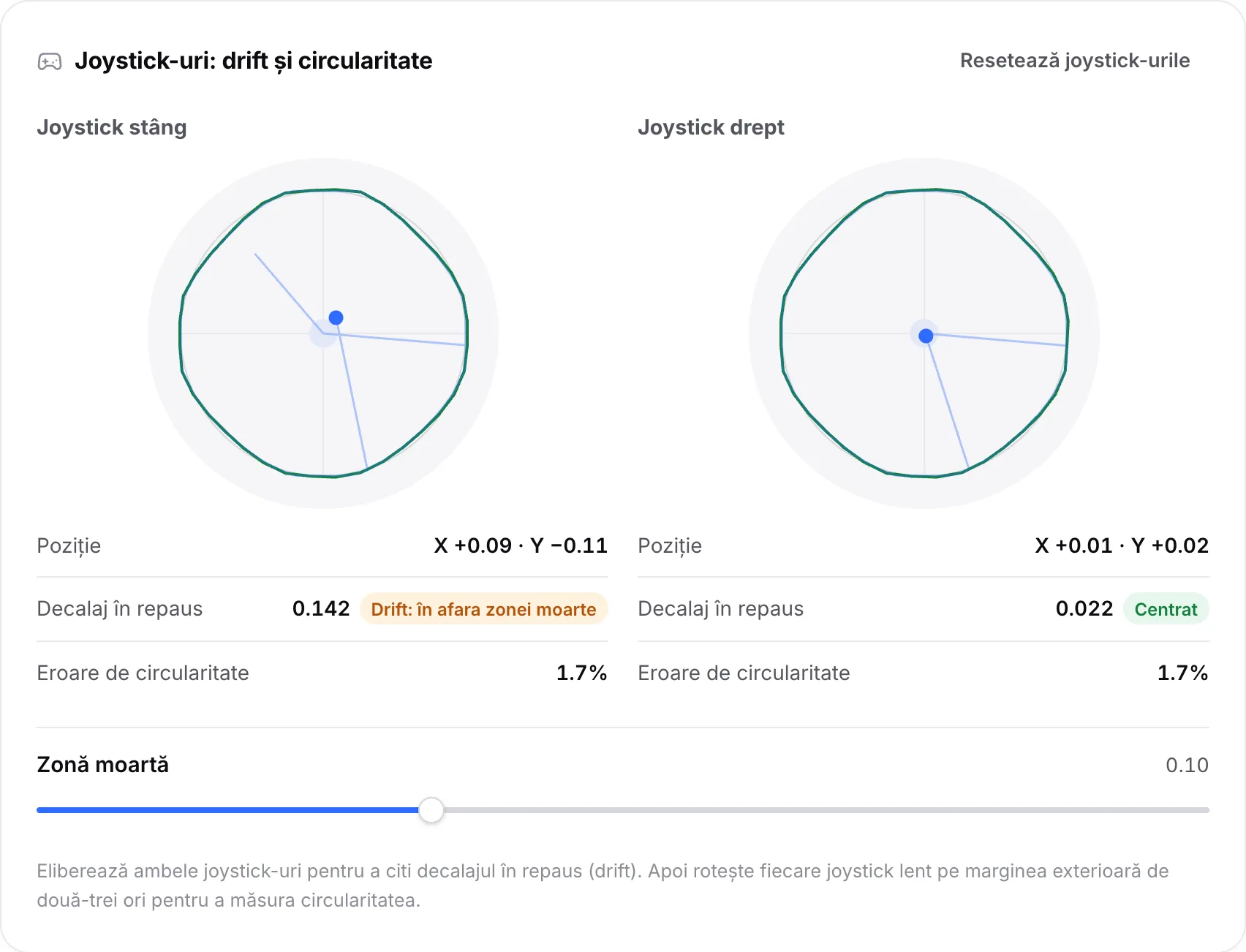This screenshot has height=952, width=1246.
Task: Click the 'Drift: în afara zonei moarte' badge
Action: tap(483, 609)
